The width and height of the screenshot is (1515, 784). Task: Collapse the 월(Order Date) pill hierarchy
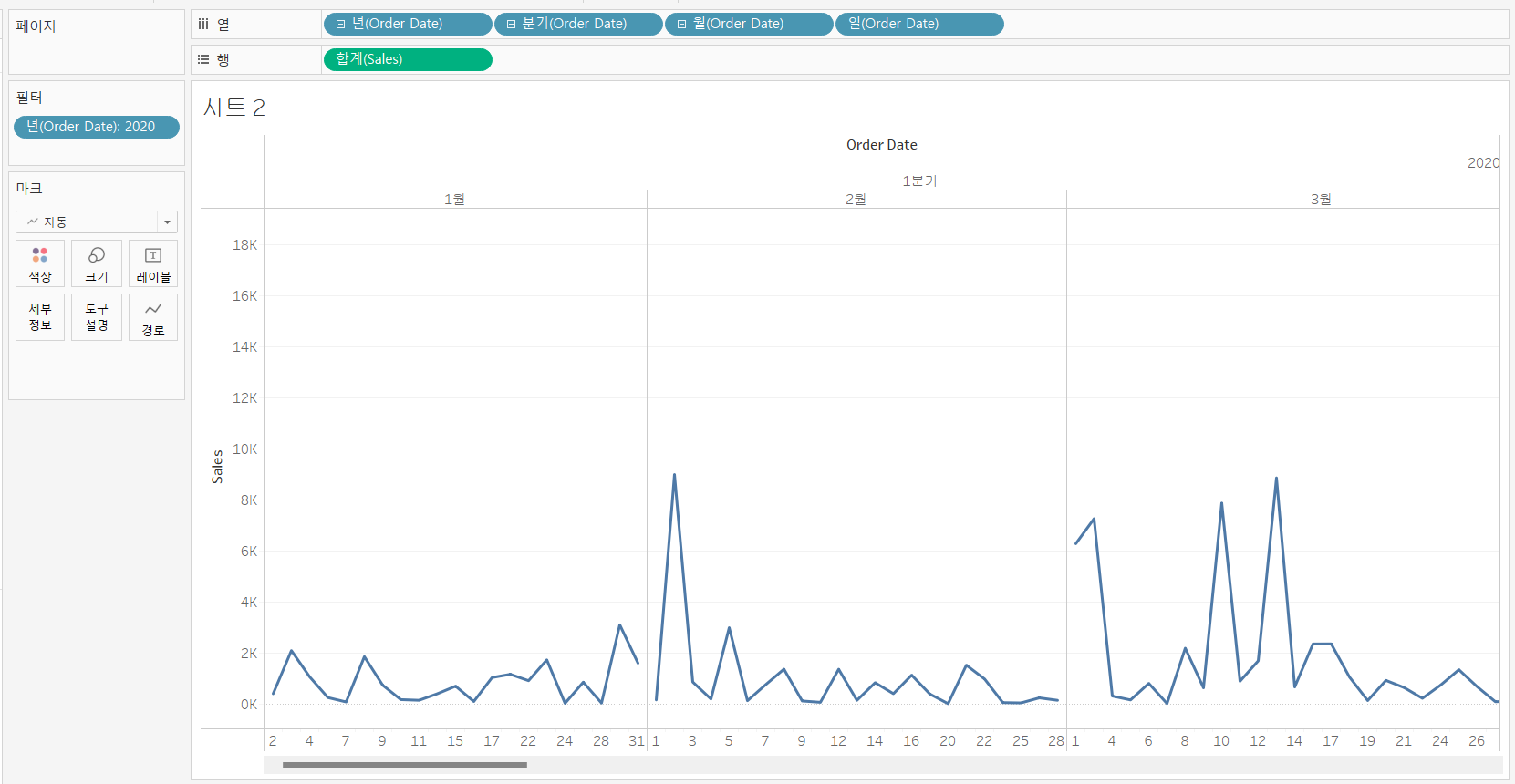point(681,25)
